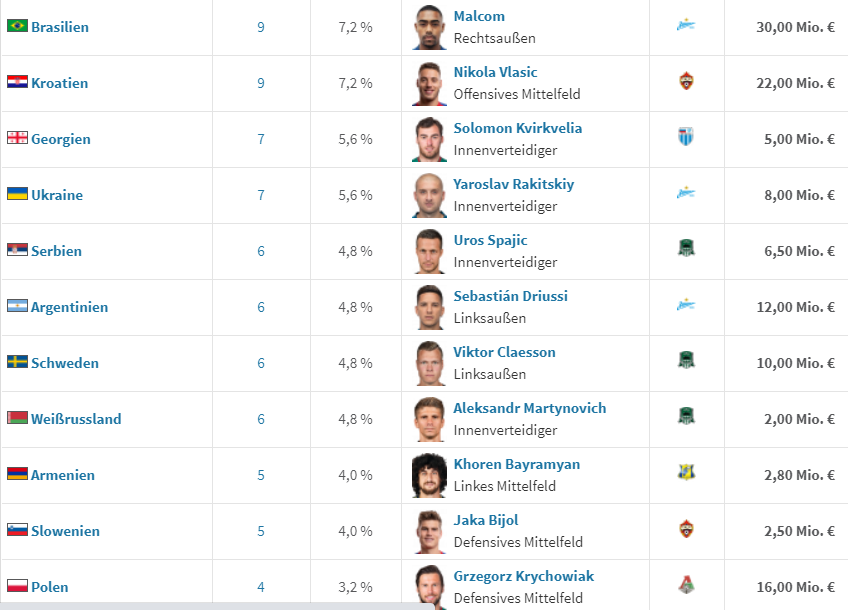
Task: Open Yaroslav Rakitskiy's player profile link
Action: pos(513,184)
